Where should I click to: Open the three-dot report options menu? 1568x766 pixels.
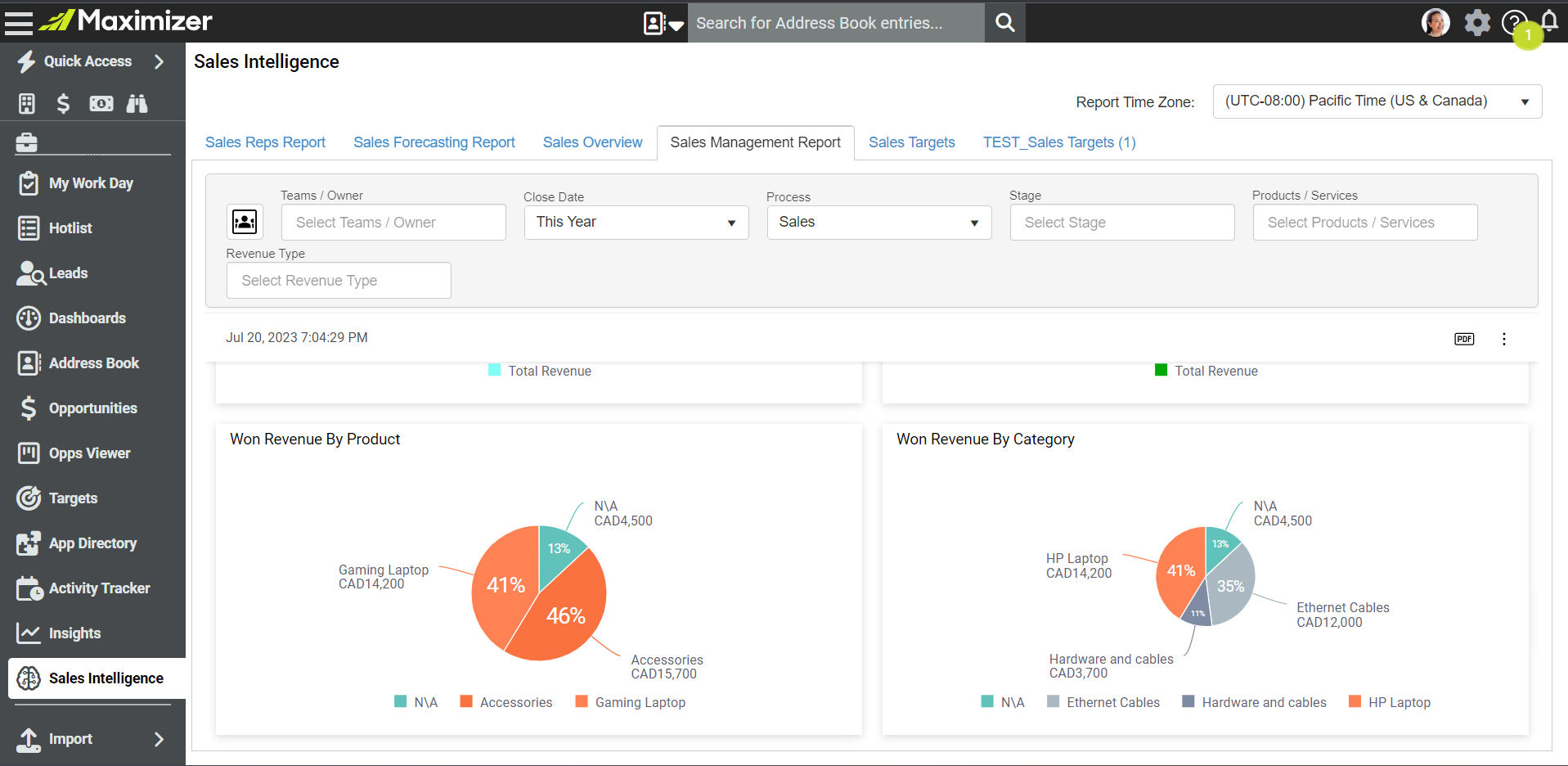tap(1503, 339)
